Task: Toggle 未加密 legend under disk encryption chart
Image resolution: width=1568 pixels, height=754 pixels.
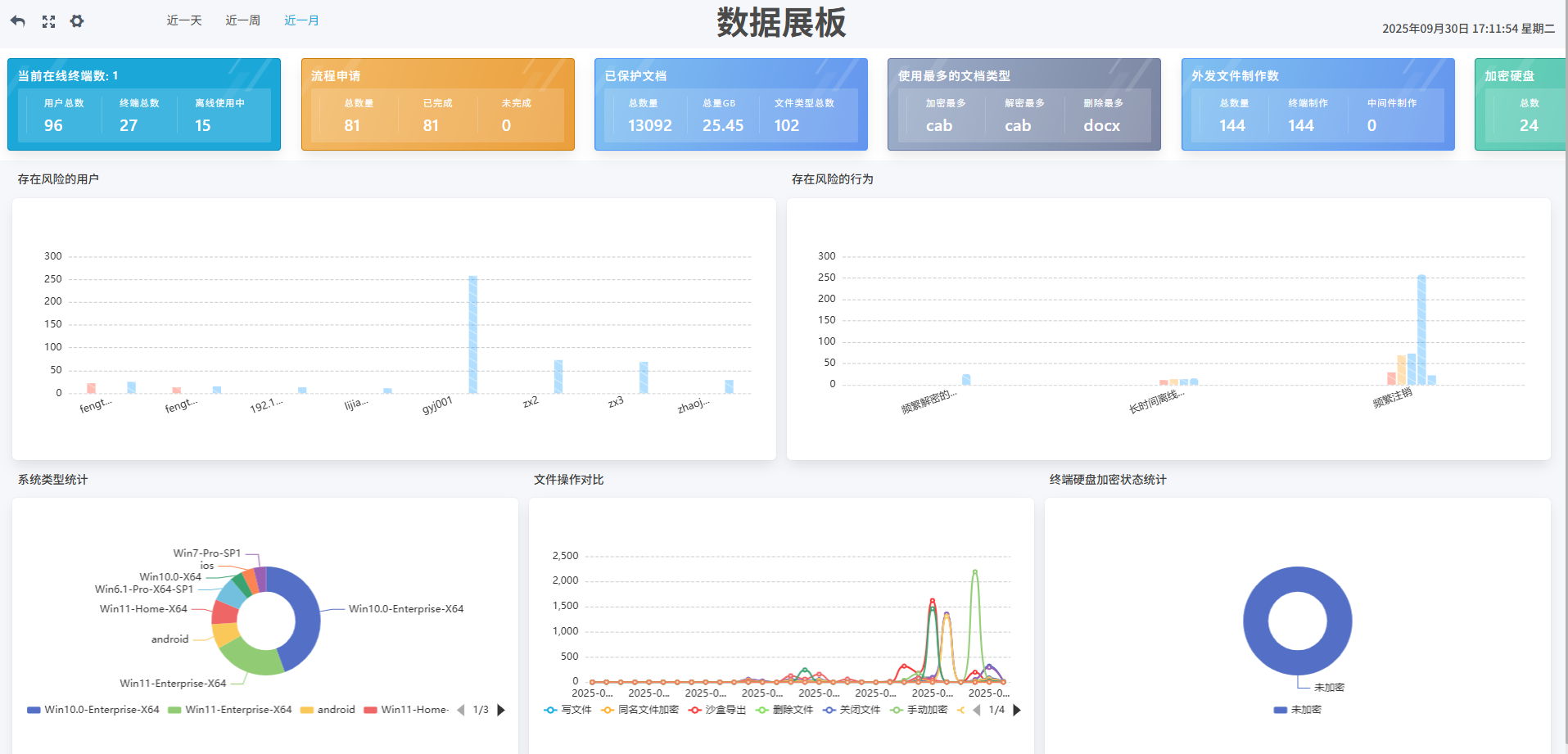Action: (x=1298, y=710)
